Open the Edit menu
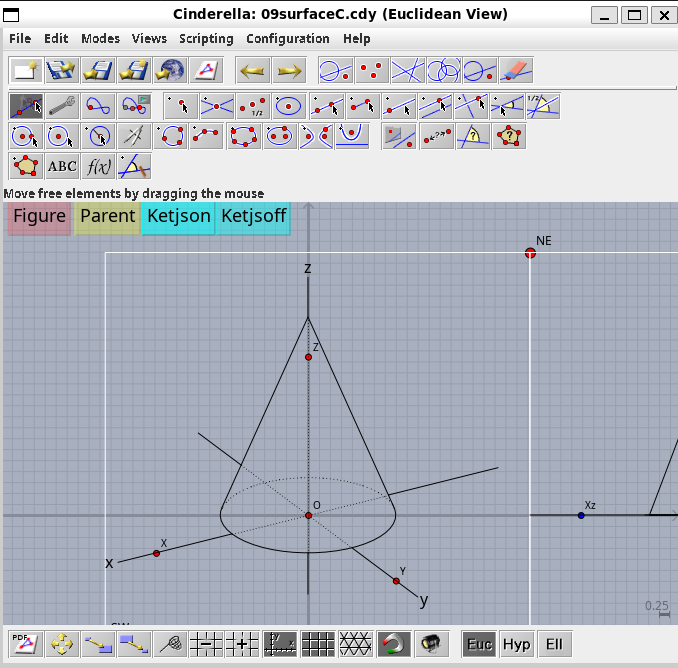The width and height of the screenshot is (678, 668). click(56, 39)
